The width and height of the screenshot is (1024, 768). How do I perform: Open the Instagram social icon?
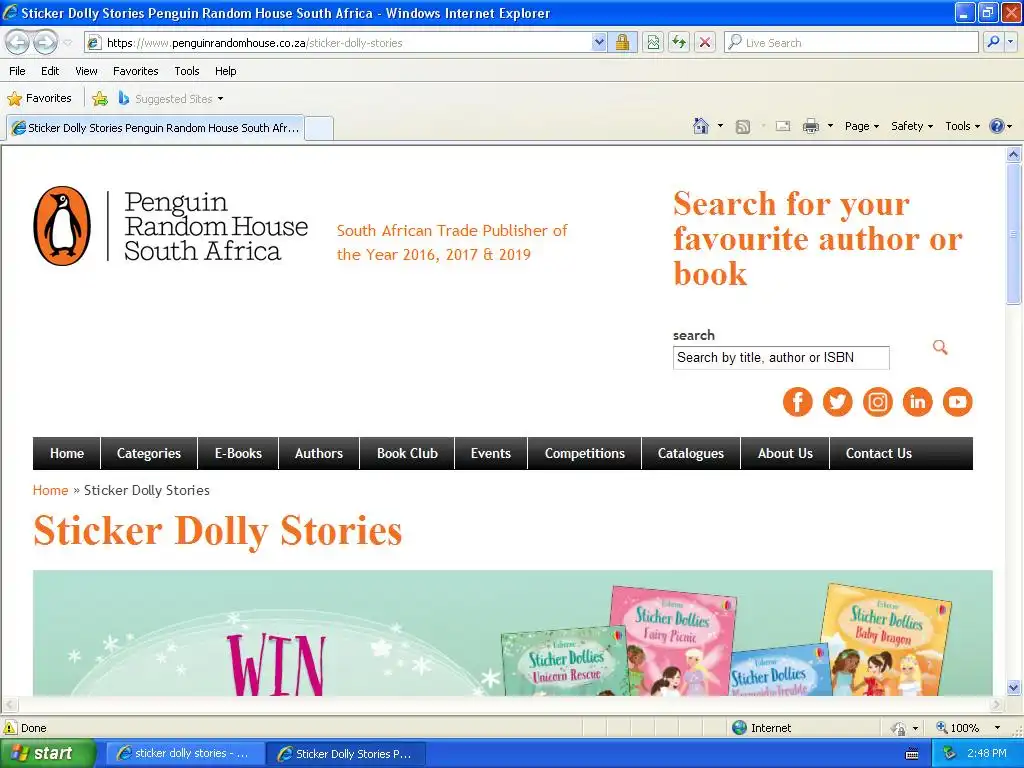(x=878, y=402)
